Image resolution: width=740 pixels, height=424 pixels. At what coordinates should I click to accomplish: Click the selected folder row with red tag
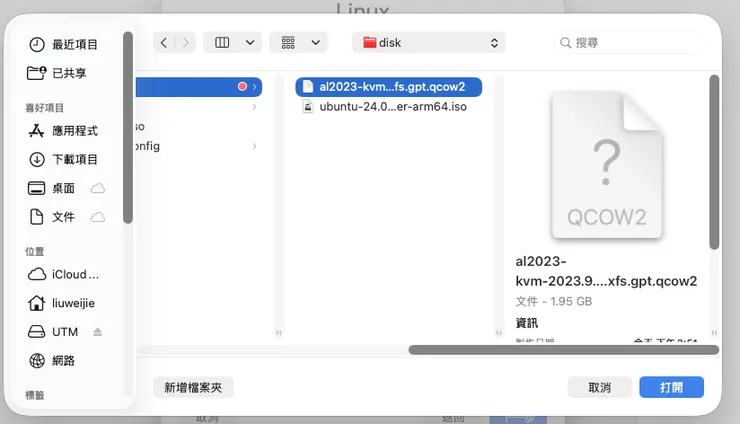[199, 87]
